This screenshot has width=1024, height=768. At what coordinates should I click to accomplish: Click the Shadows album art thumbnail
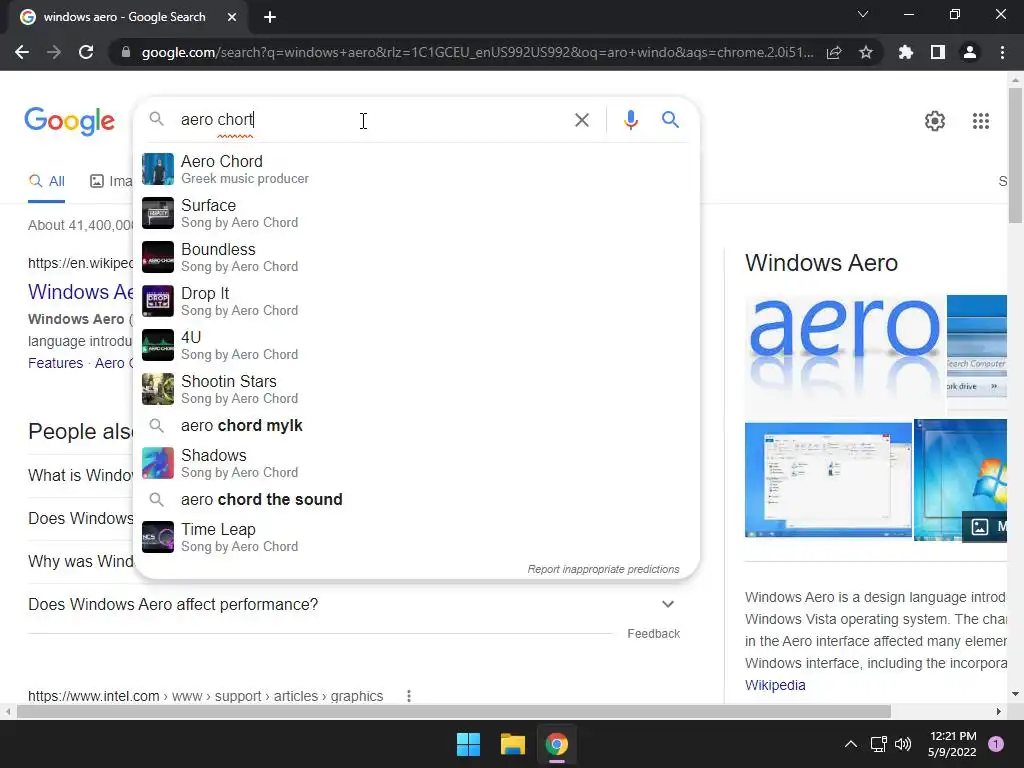[x=158, y=463]
